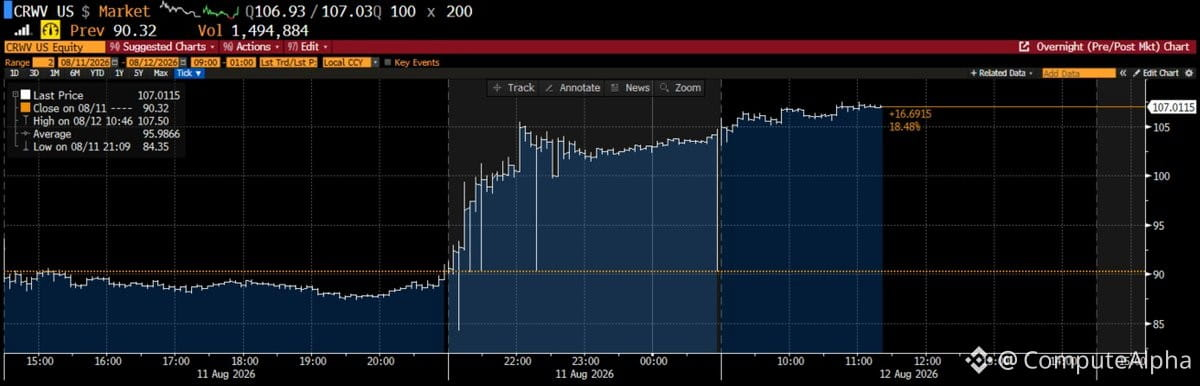Select the 1M range tab
This screenshot has width=1200, height=386.
[x=55, y=73]
